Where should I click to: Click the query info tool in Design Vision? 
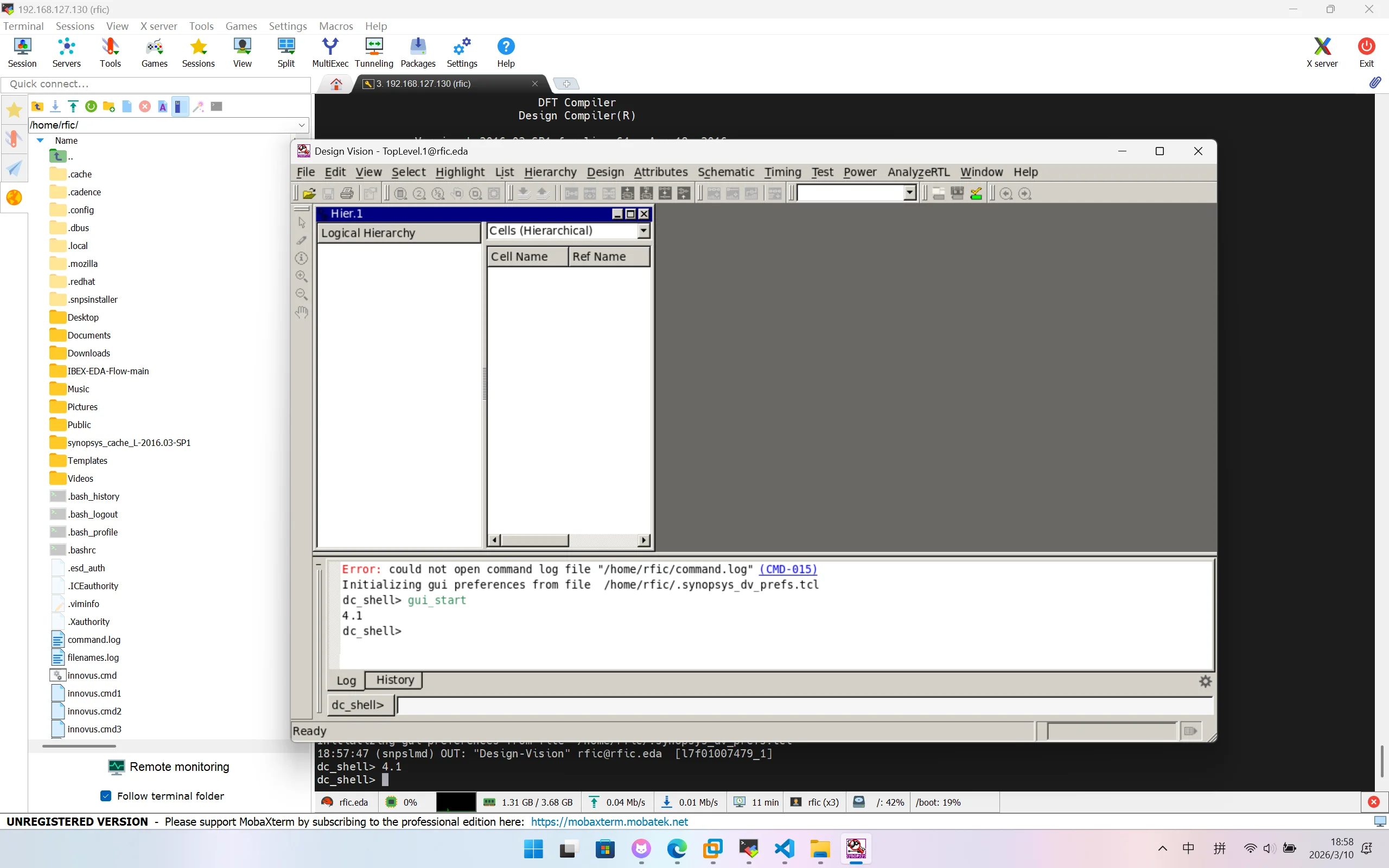(x=302, y=258)
